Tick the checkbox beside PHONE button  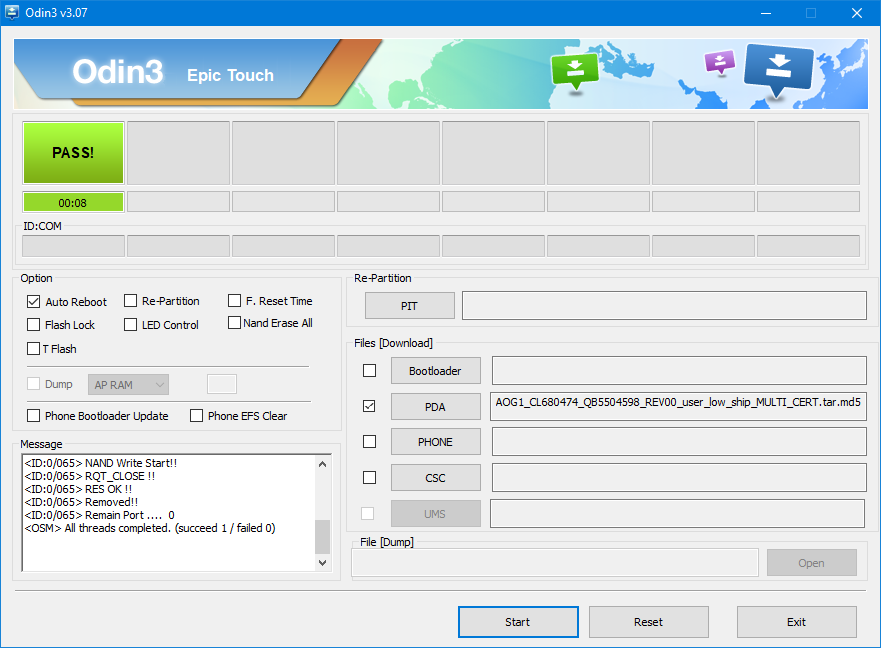coord(369,441)
